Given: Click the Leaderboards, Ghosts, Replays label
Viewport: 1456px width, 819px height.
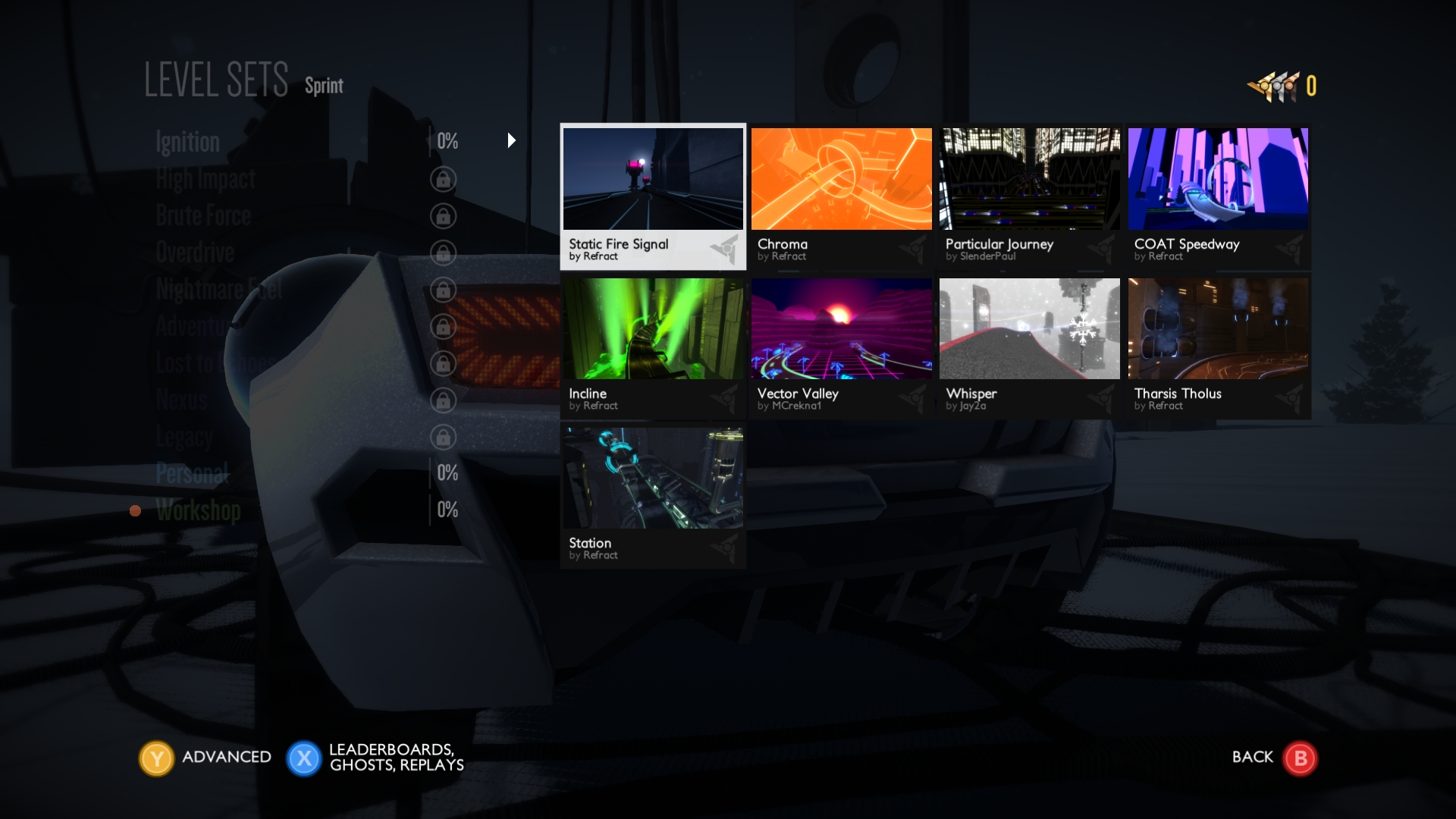Looking at the screenshot, I should pyautogui.click(x=396, y=758).
